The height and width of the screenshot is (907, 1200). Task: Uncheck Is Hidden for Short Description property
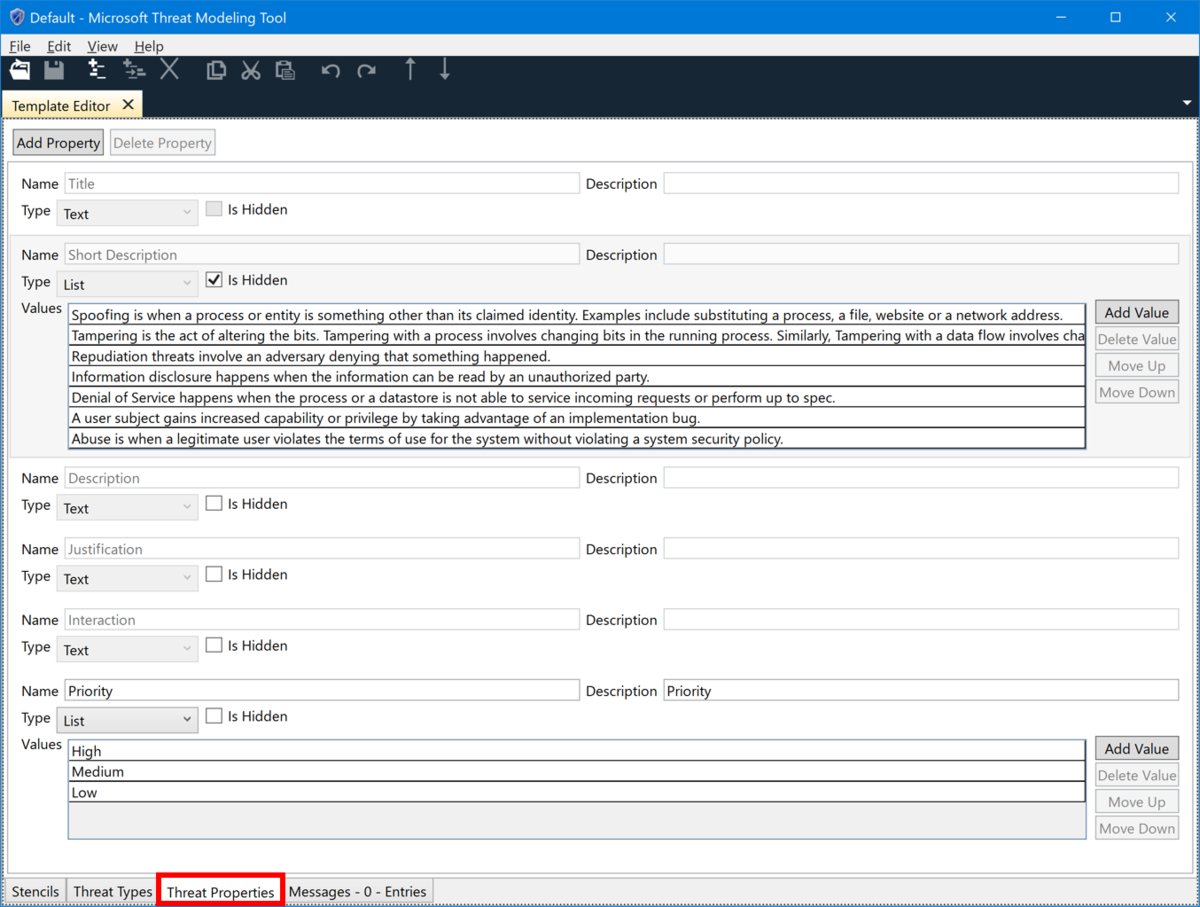pos(214,280)
